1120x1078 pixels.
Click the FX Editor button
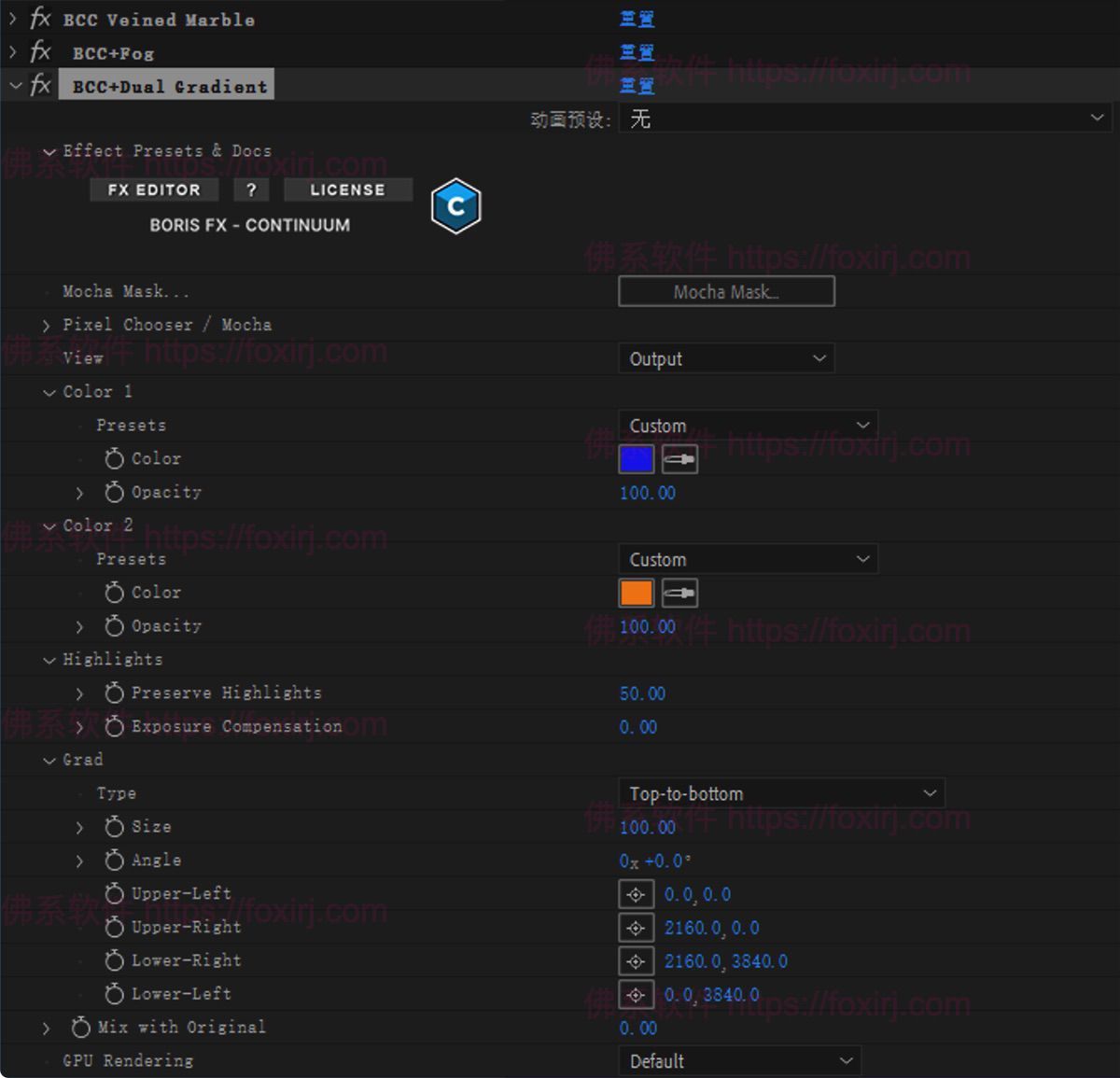tap(153, 189)
